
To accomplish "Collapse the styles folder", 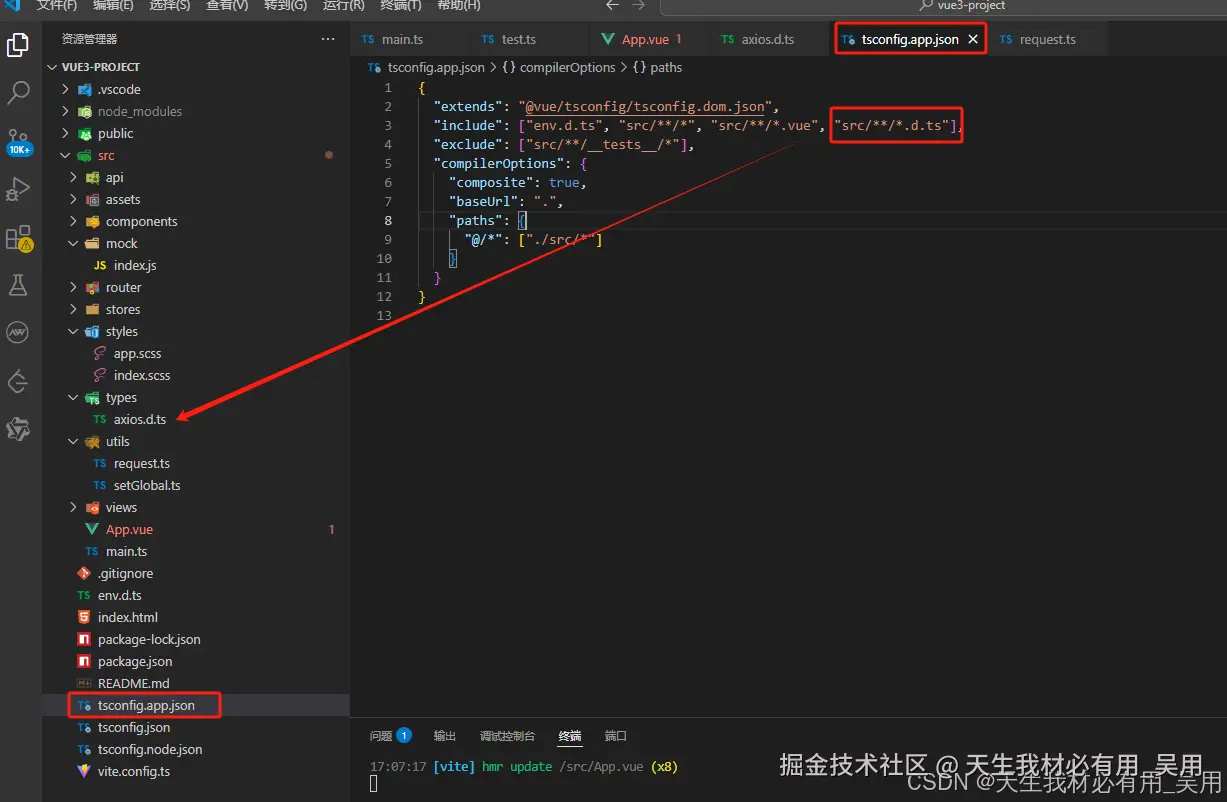I will pos(196,331).
